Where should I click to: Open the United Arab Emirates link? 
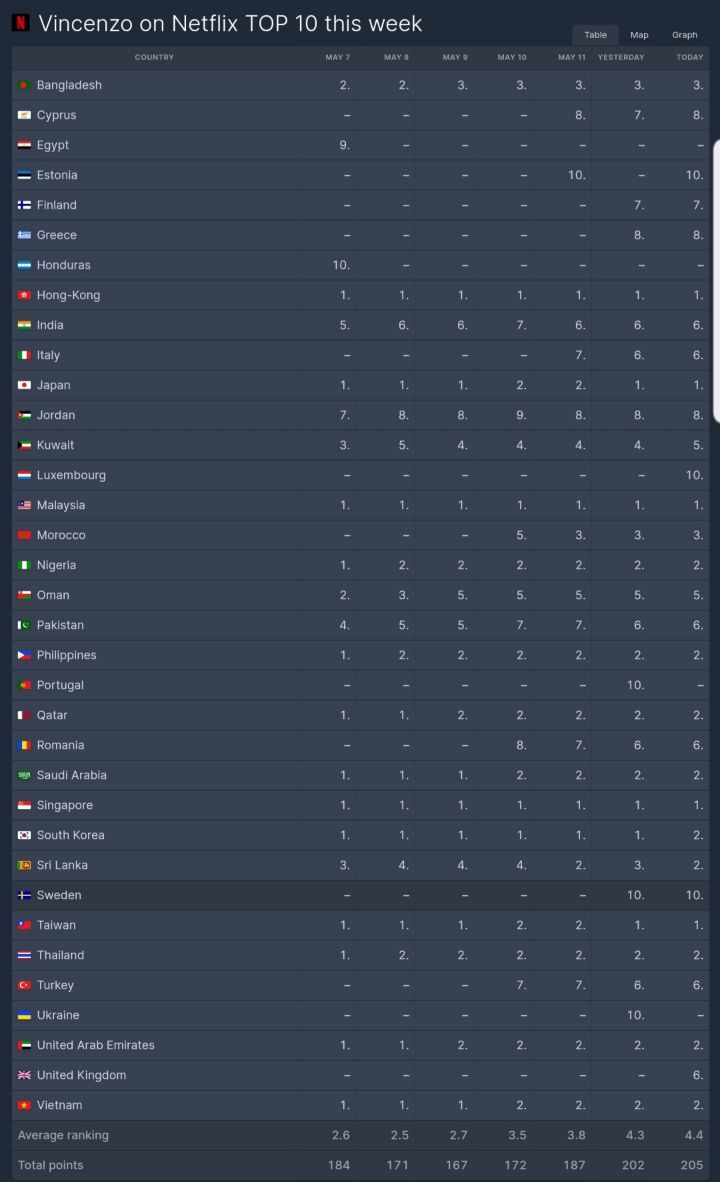pyautogui.click(x=95, y=1045)
